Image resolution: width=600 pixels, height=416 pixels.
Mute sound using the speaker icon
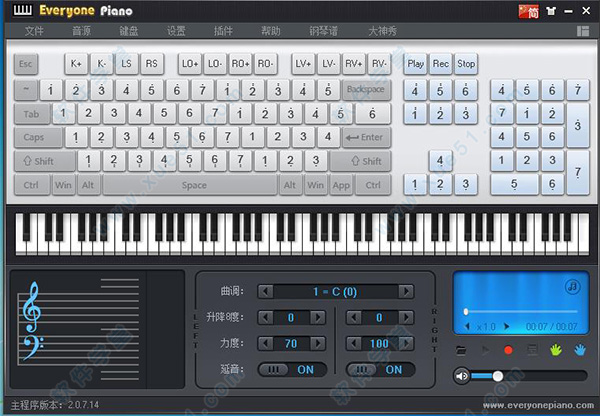click(x=462, y=376)
